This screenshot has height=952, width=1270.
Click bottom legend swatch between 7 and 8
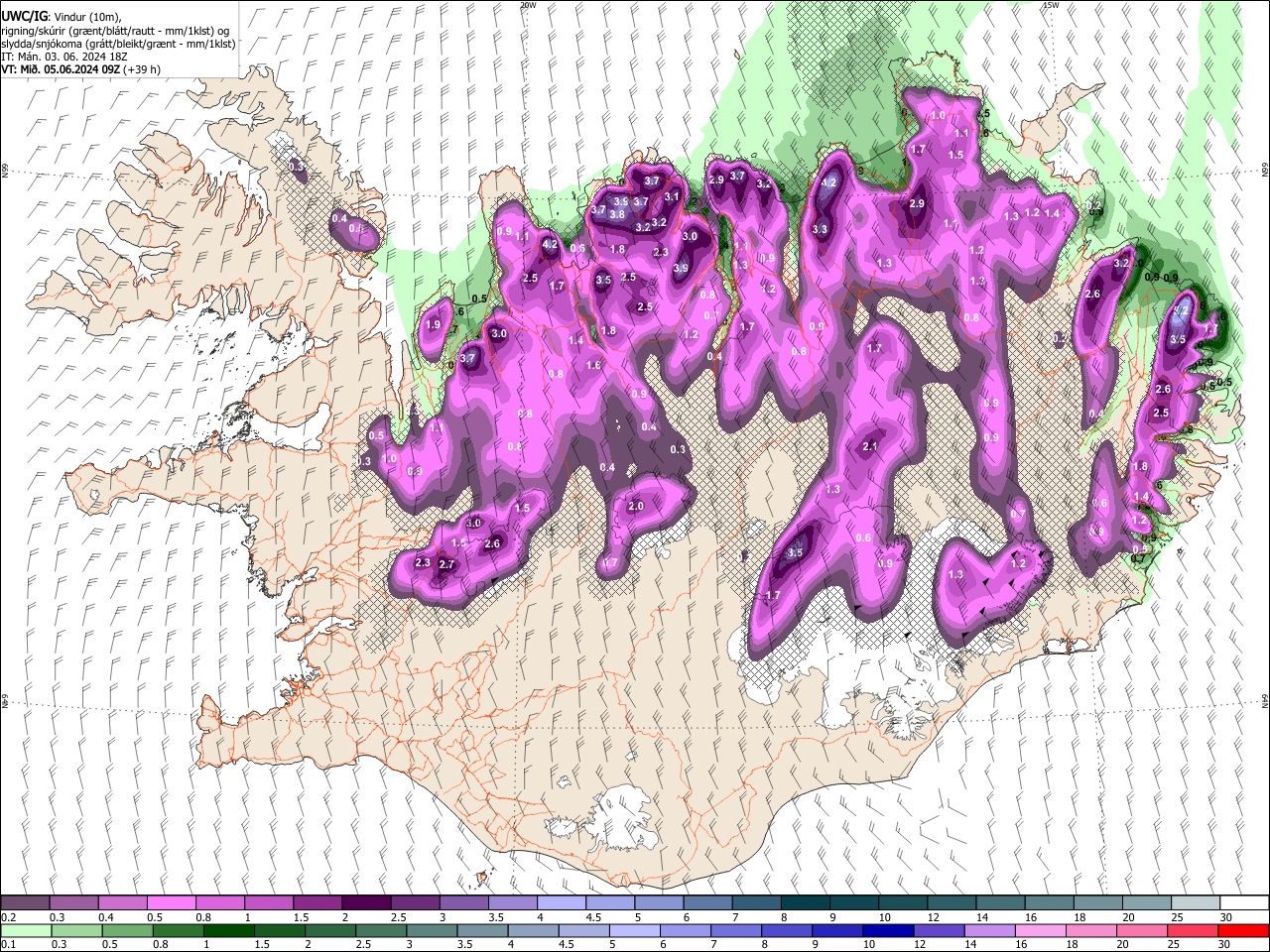point(736,930)
